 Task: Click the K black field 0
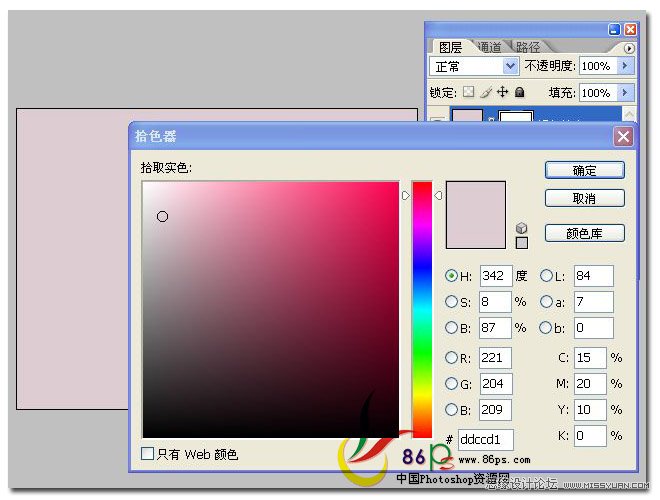point(590,436)
